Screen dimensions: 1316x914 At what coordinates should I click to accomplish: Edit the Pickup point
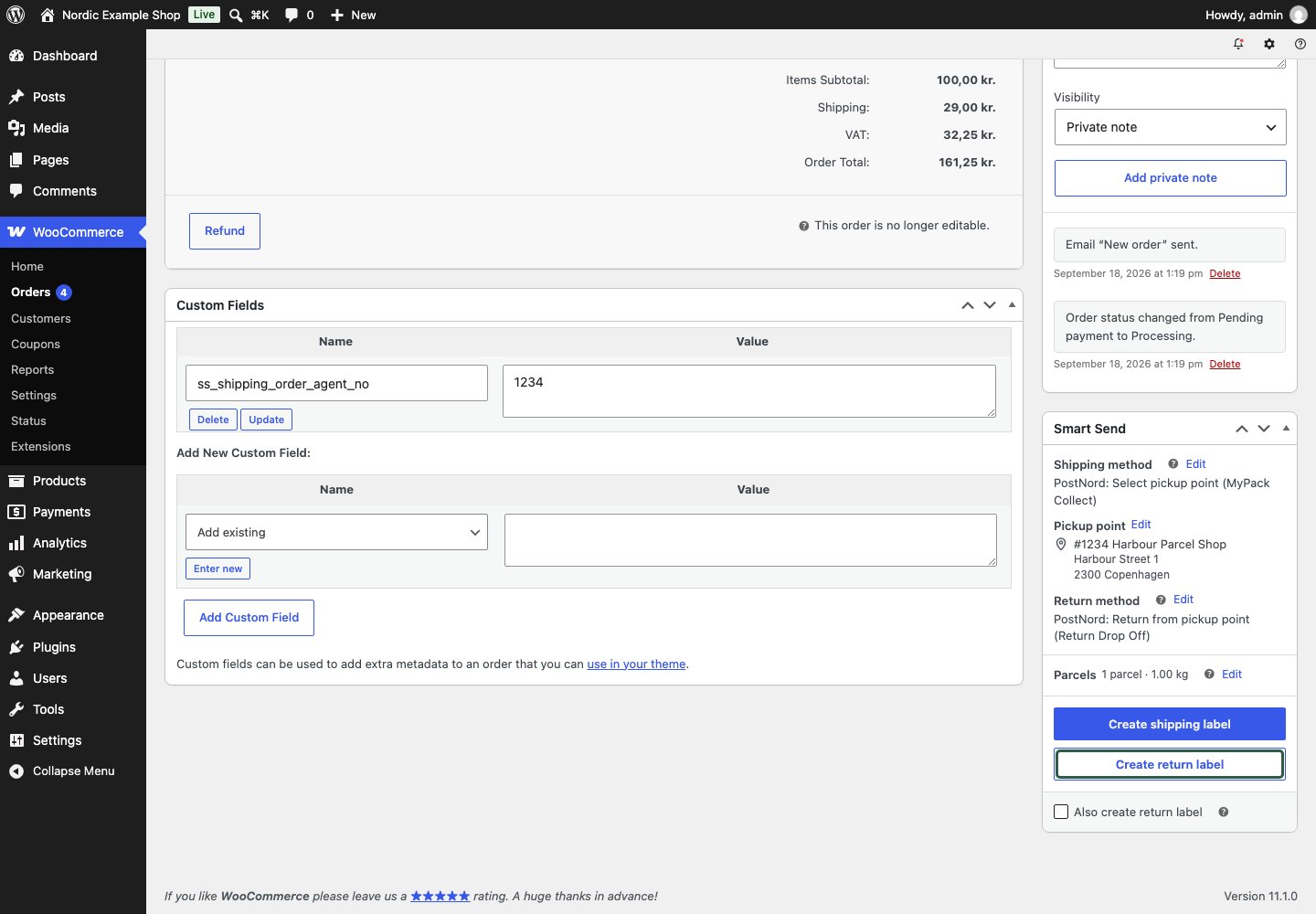pyautogui.click(x=1141, y=525)
